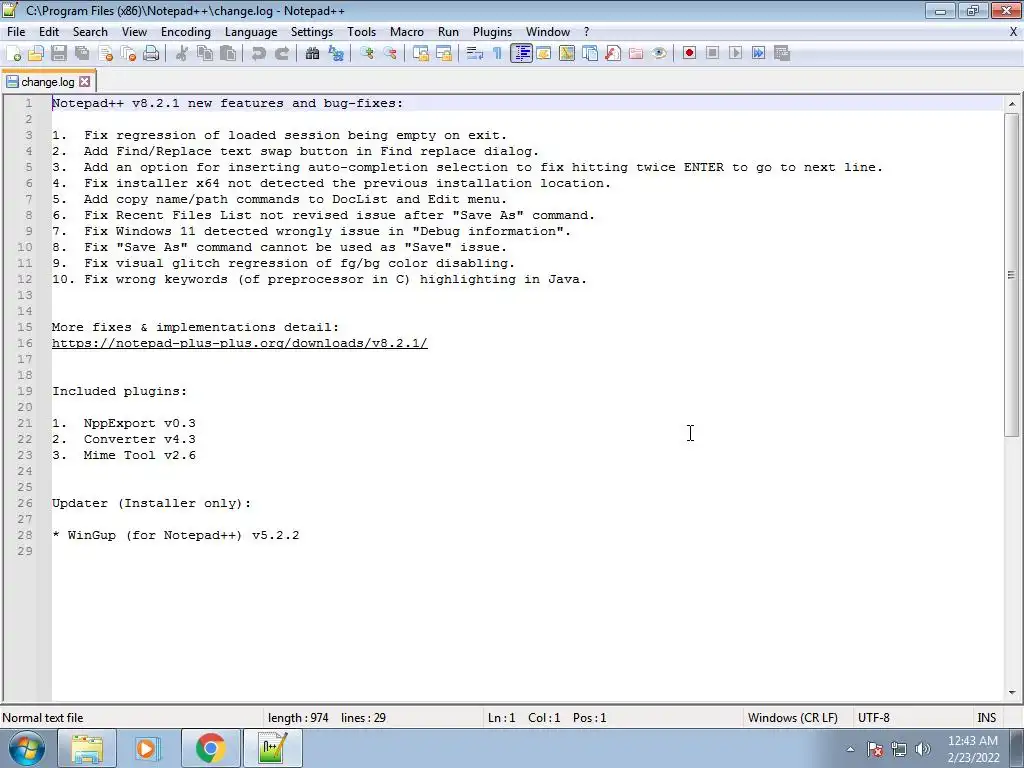Screen dimensions: 1024x768
Task: Open the View menu
Action: click(x=134, y=31)
